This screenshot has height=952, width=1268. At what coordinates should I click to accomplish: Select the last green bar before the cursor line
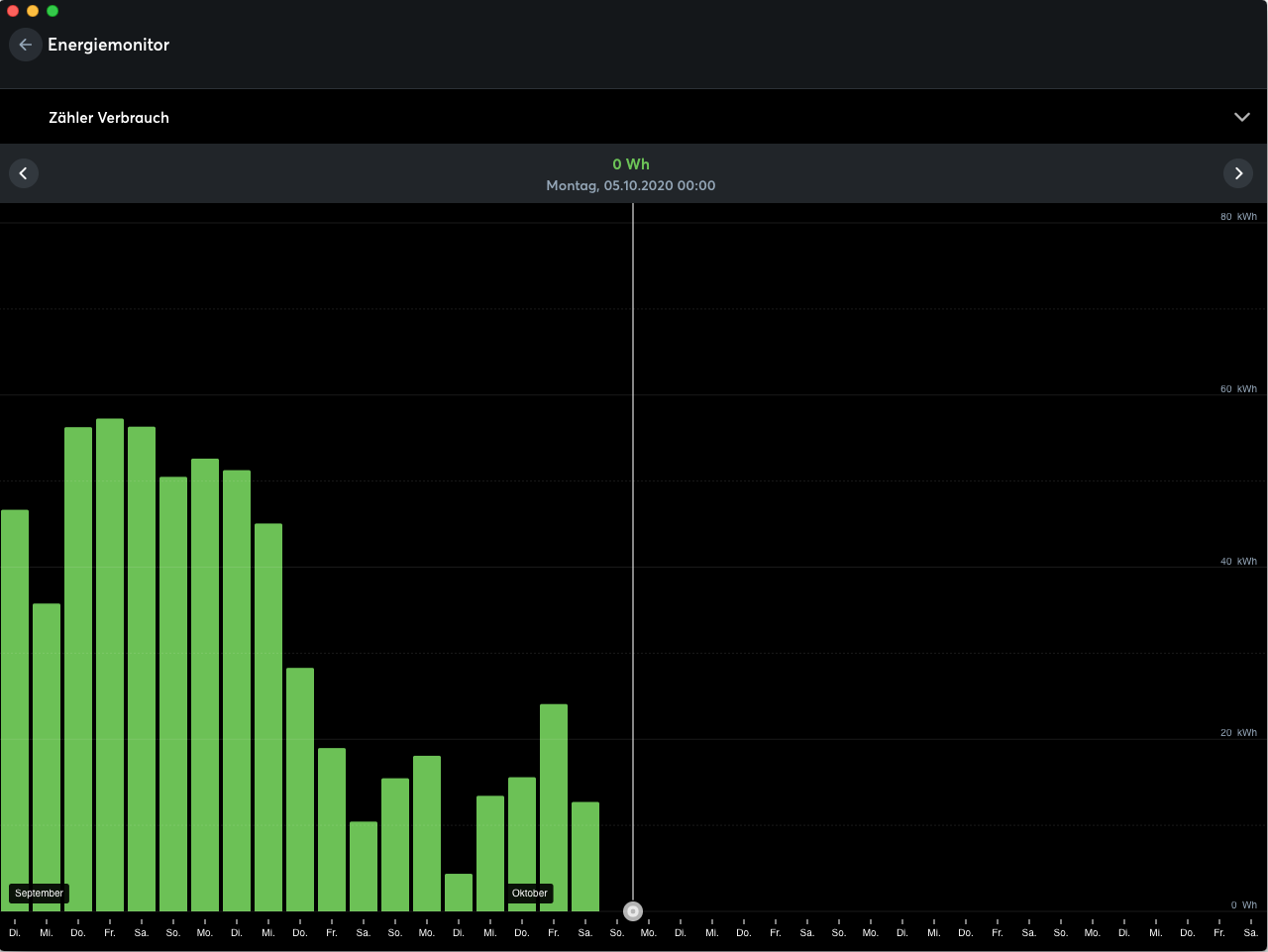[585, 857]
